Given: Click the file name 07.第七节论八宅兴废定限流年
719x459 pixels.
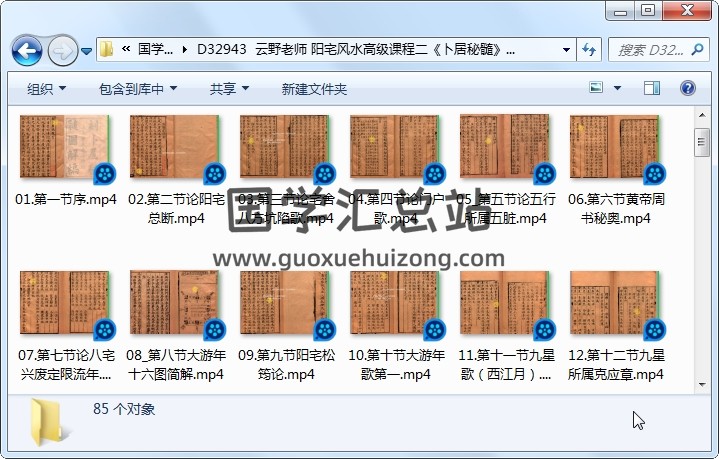Looking at the screenshot, I should 66,365.
